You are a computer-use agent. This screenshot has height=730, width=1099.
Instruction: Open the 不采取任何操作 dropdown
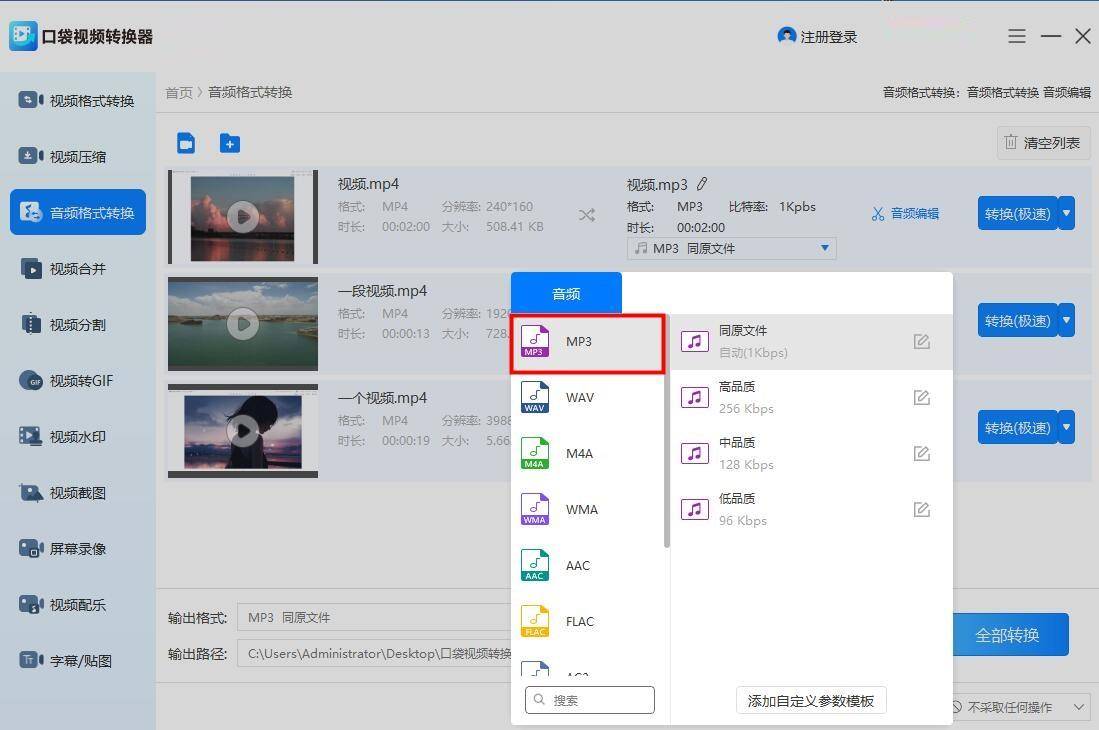click(1020, 707)
